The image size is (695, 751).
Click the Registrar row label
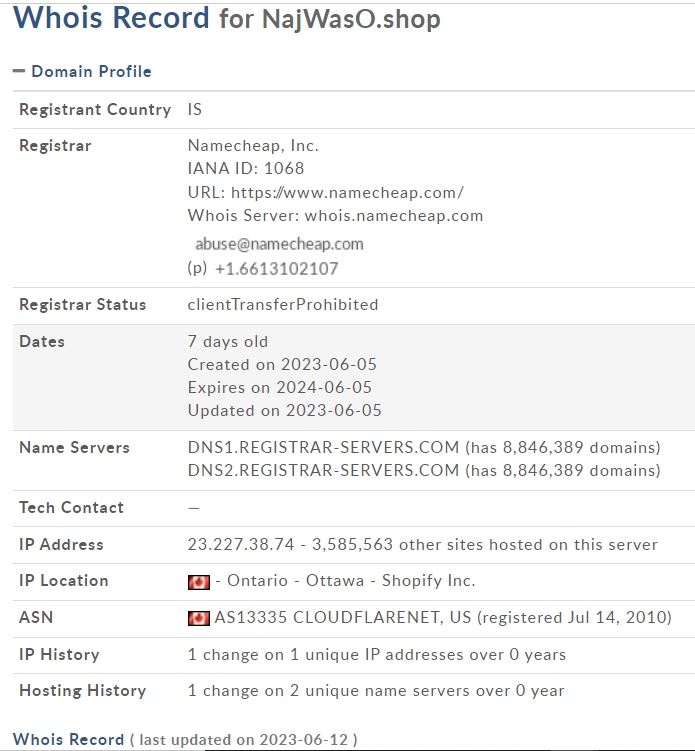point(55,146)
